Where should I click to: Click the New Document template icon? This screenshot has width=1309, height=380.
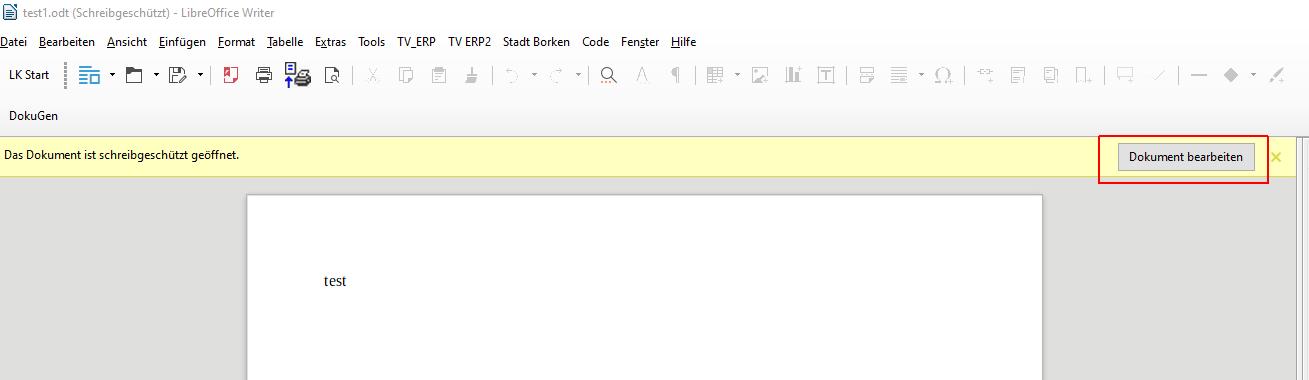[x=90, y=75]
